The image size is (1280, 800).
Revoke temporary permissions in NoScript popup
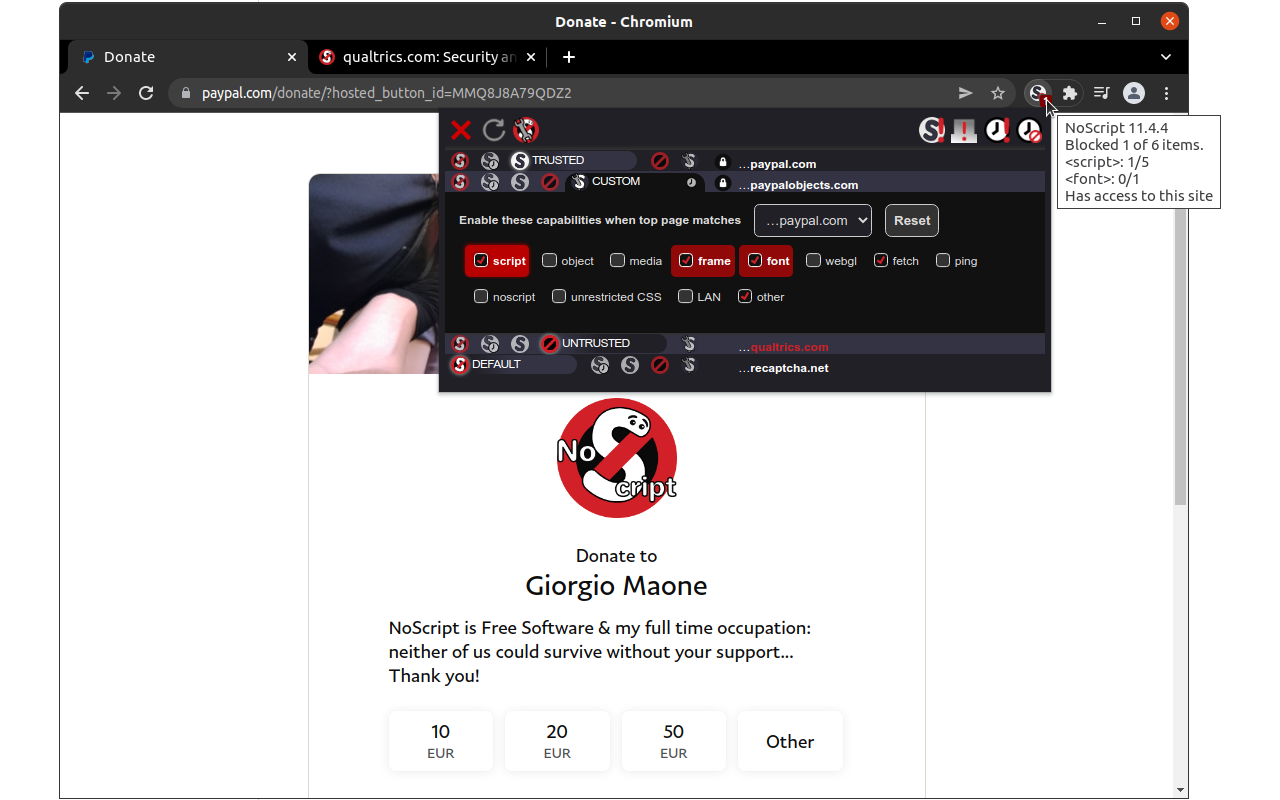point(1029,130)
